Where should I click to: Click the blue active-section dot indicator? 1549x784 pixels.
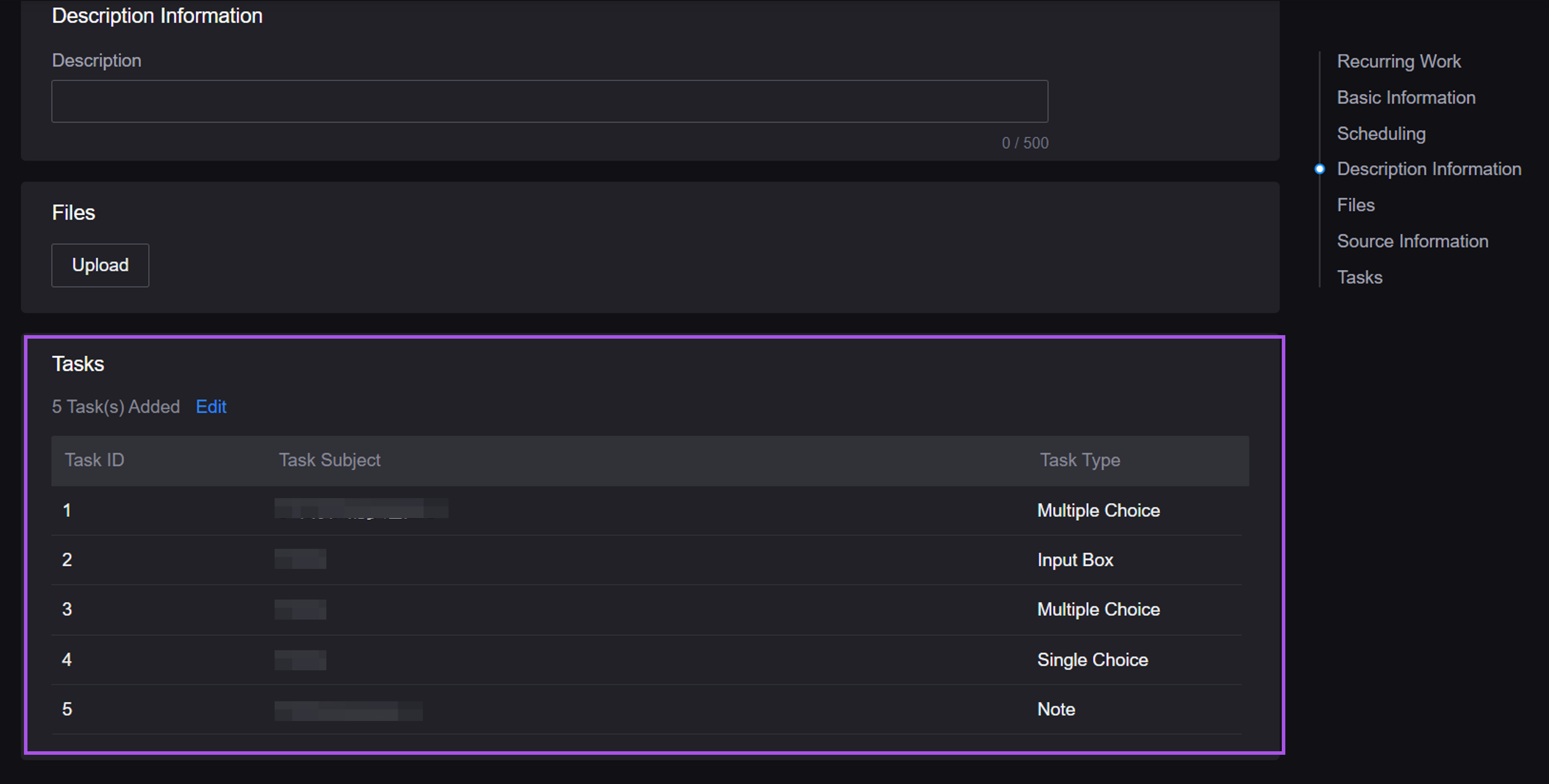click(x=1319, y=169)
